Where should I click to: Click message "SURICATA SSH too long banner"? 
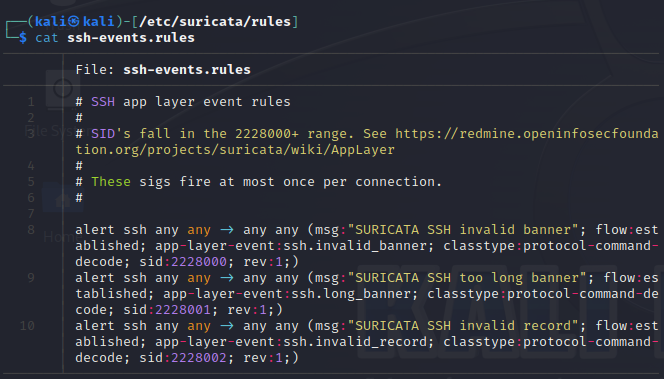click(x=467, y=278)
